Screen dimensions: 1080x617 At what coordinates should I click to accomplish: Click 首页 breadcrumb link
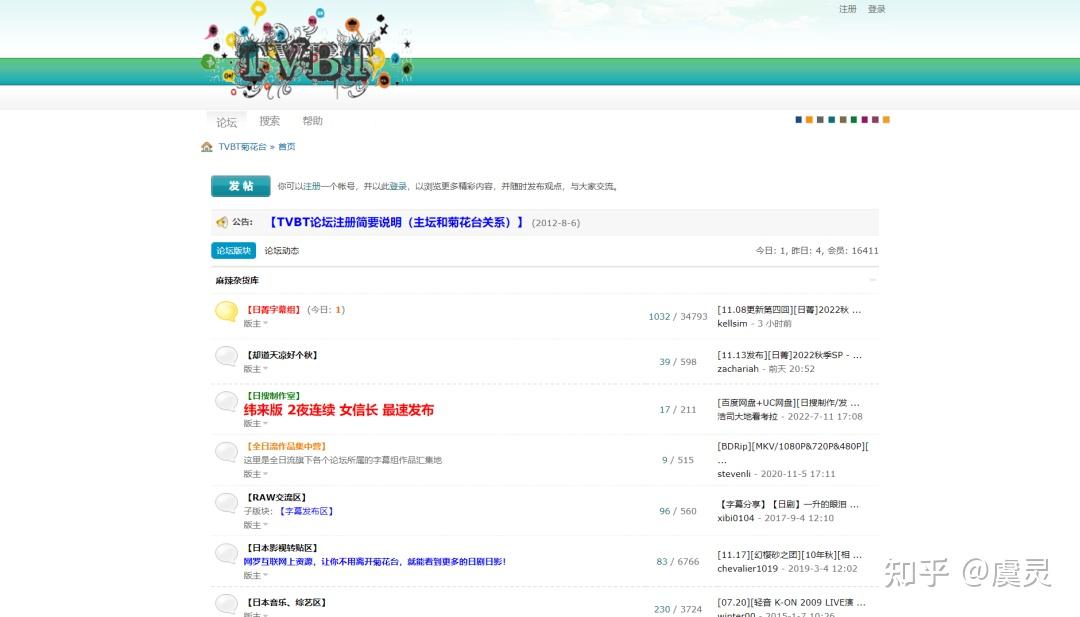pos(287,147)
